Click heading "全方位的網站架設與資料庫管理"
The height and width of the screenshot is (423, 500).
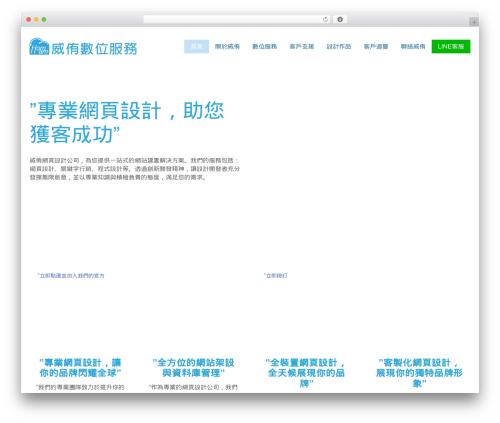tap(193, 368)
